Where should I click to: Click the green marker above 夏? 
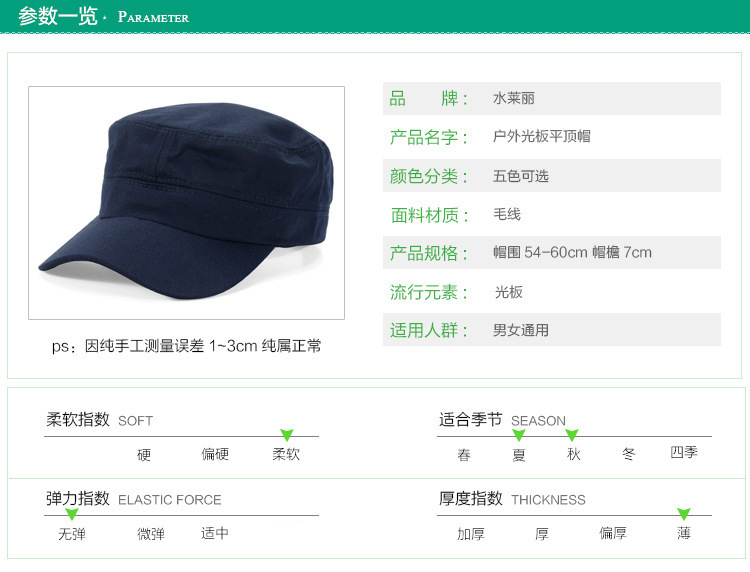pos(518,435)
